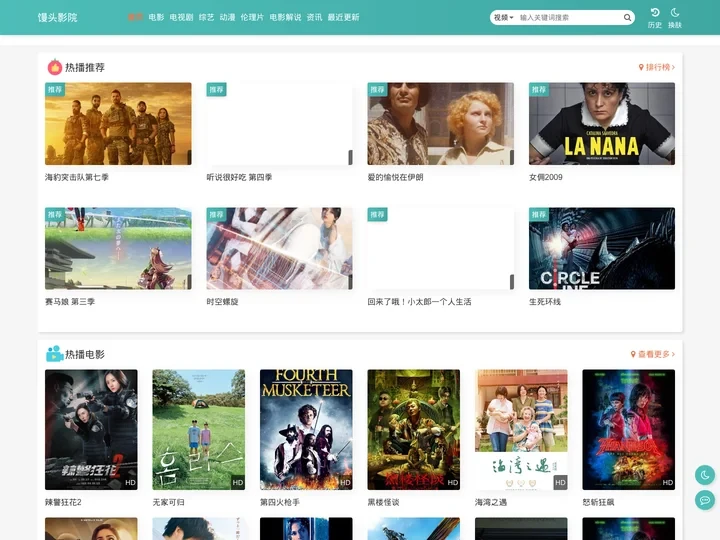Open the 资讯 menu item

[x=315, y=17]
